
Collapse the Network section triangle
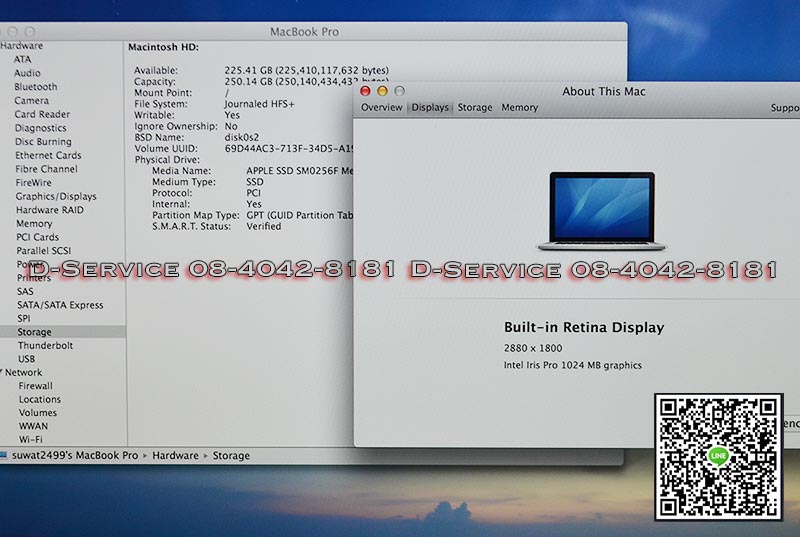pyautogui.click(x=2, y=372)
